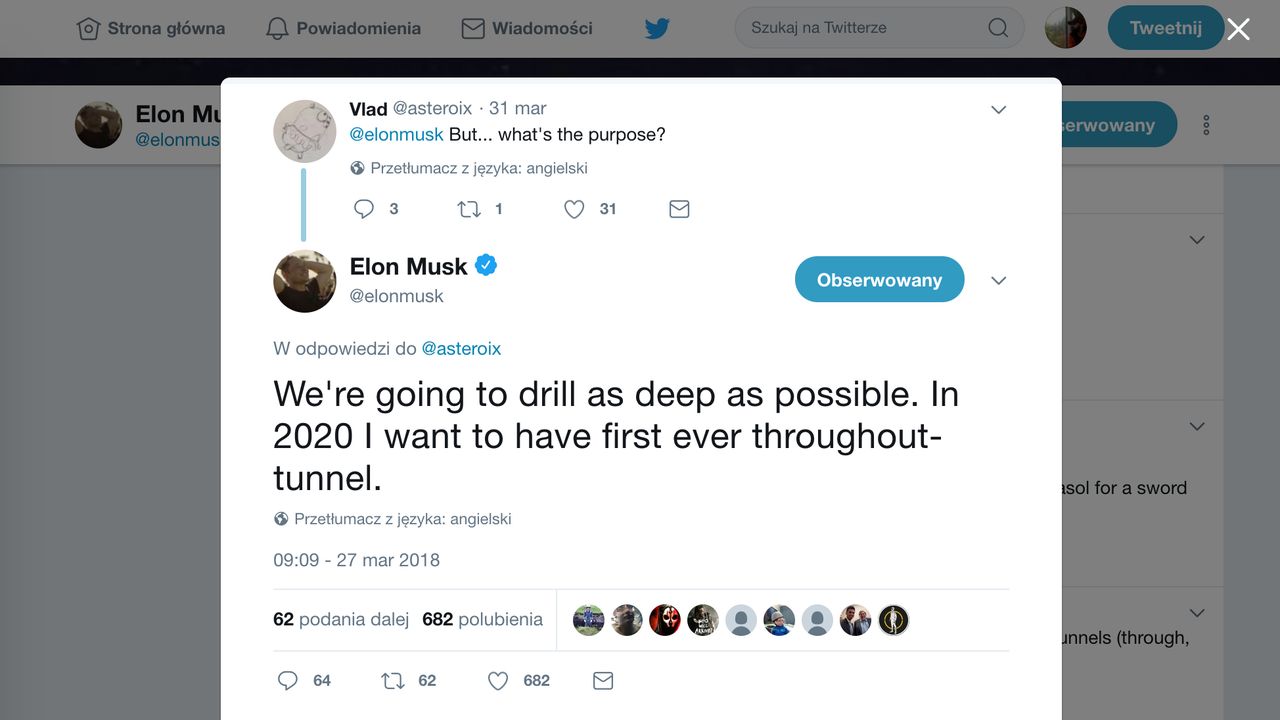Open more options chevron beside Obserwowany
The height and width of the screenshot is (720, 1280).
point(998,281)
